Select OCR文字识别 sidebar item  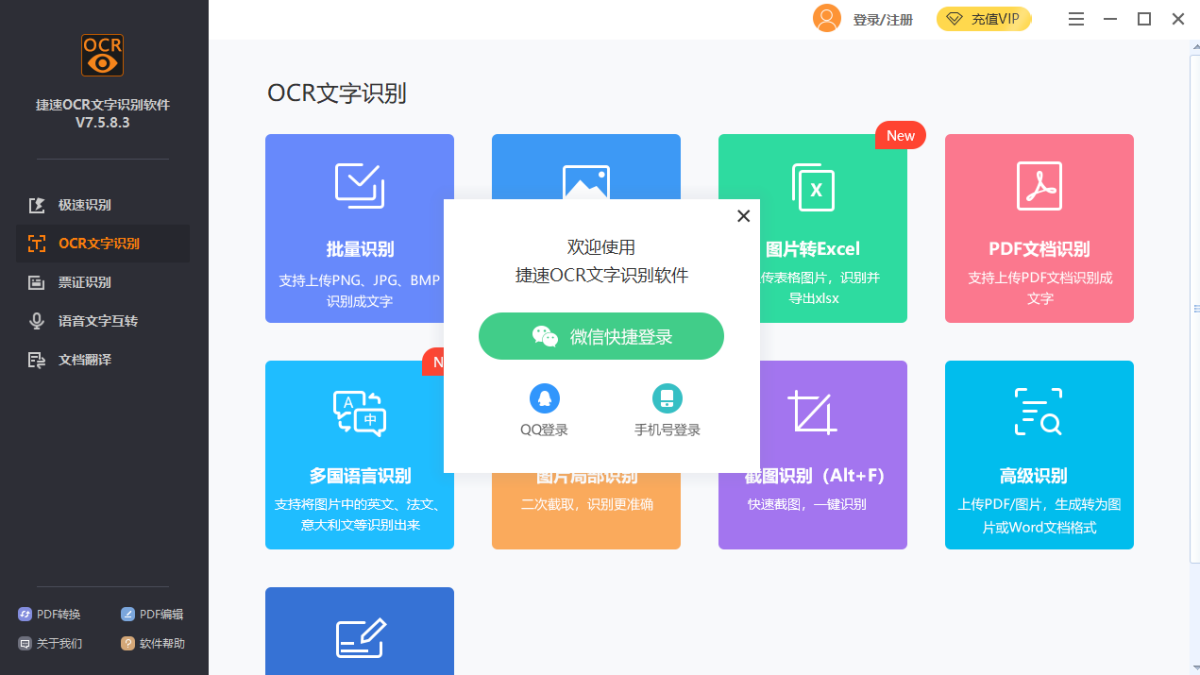[x=103, y=243]
